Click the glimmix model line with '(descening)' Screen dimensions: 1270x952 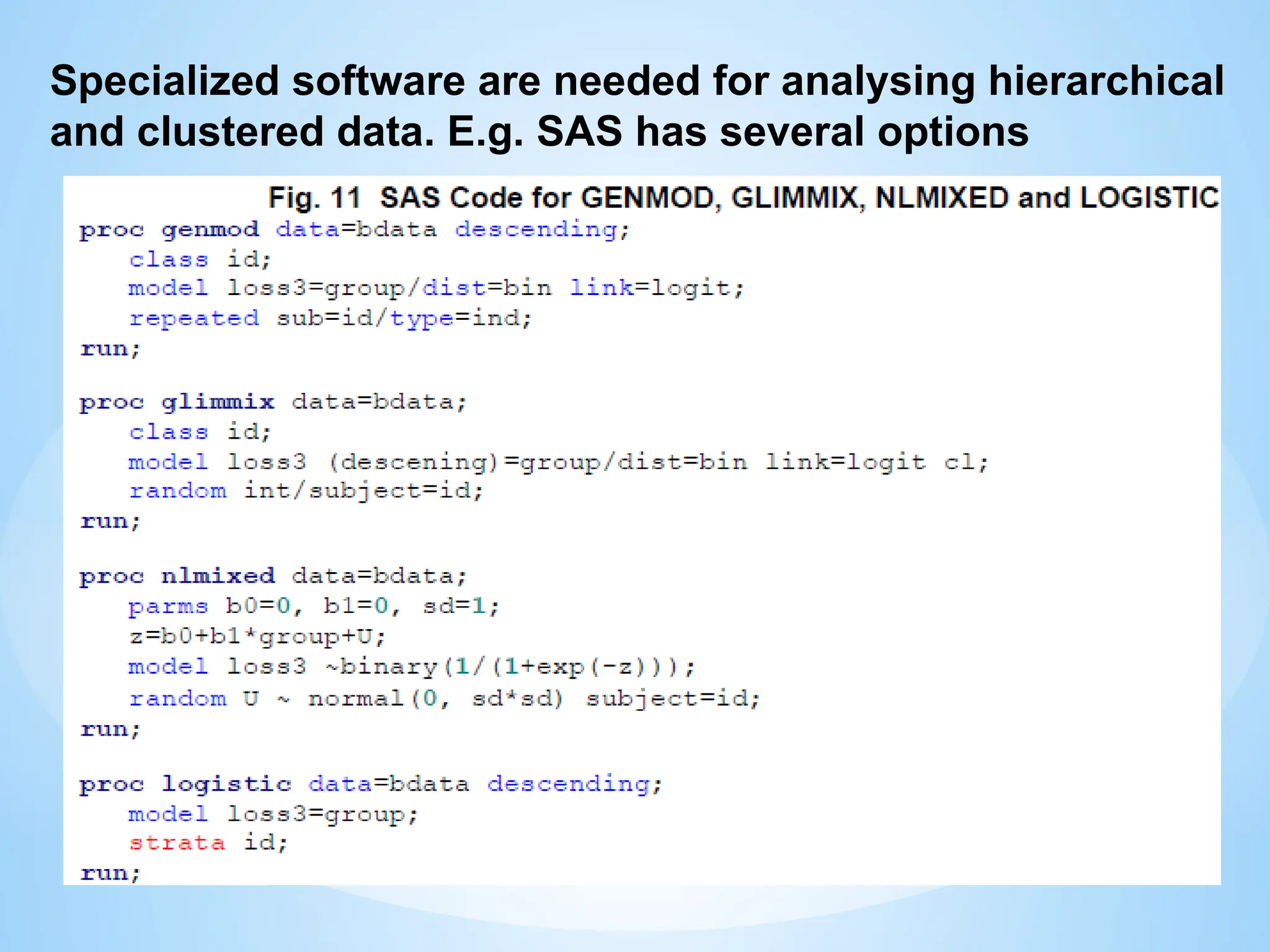558,462
